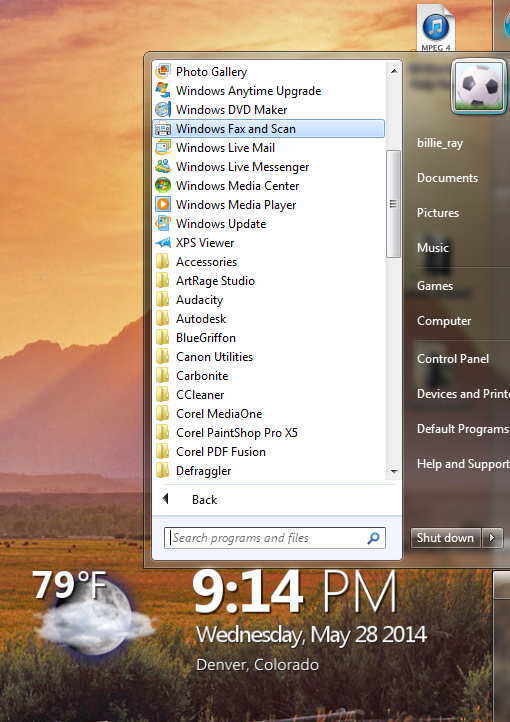This screenshot has height=722, width=510.
Task: Click the Windows Fax and Scan icon
Action: click(163, 128)
